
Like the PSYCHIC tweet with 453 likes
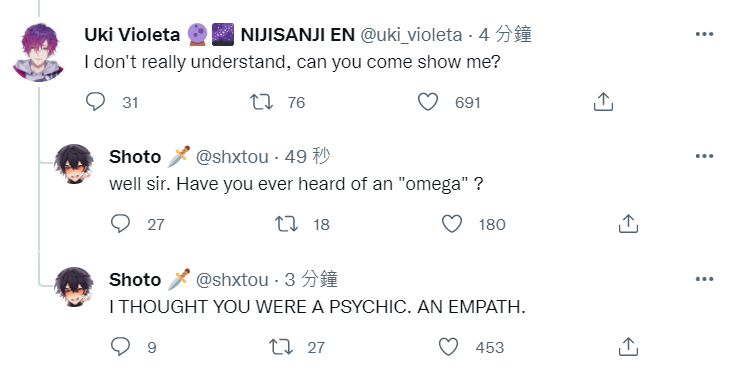click(x=448, y=347)
